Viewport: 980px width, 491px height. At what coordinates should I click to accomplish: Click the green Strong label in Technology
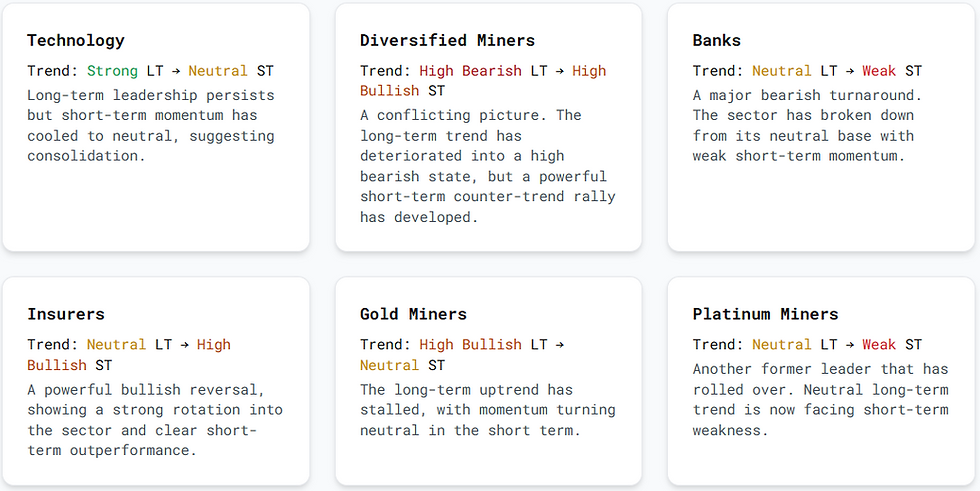tap(112, 71)
